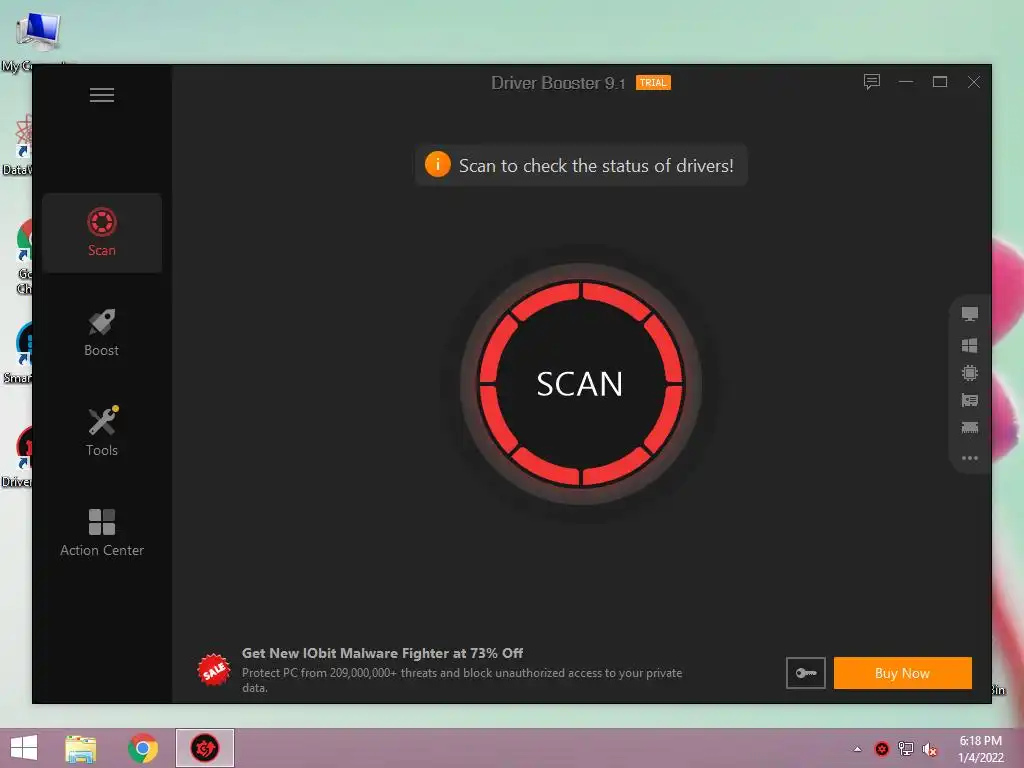Open the hamburger menu in Driver Booster

[x=102, y=95]
